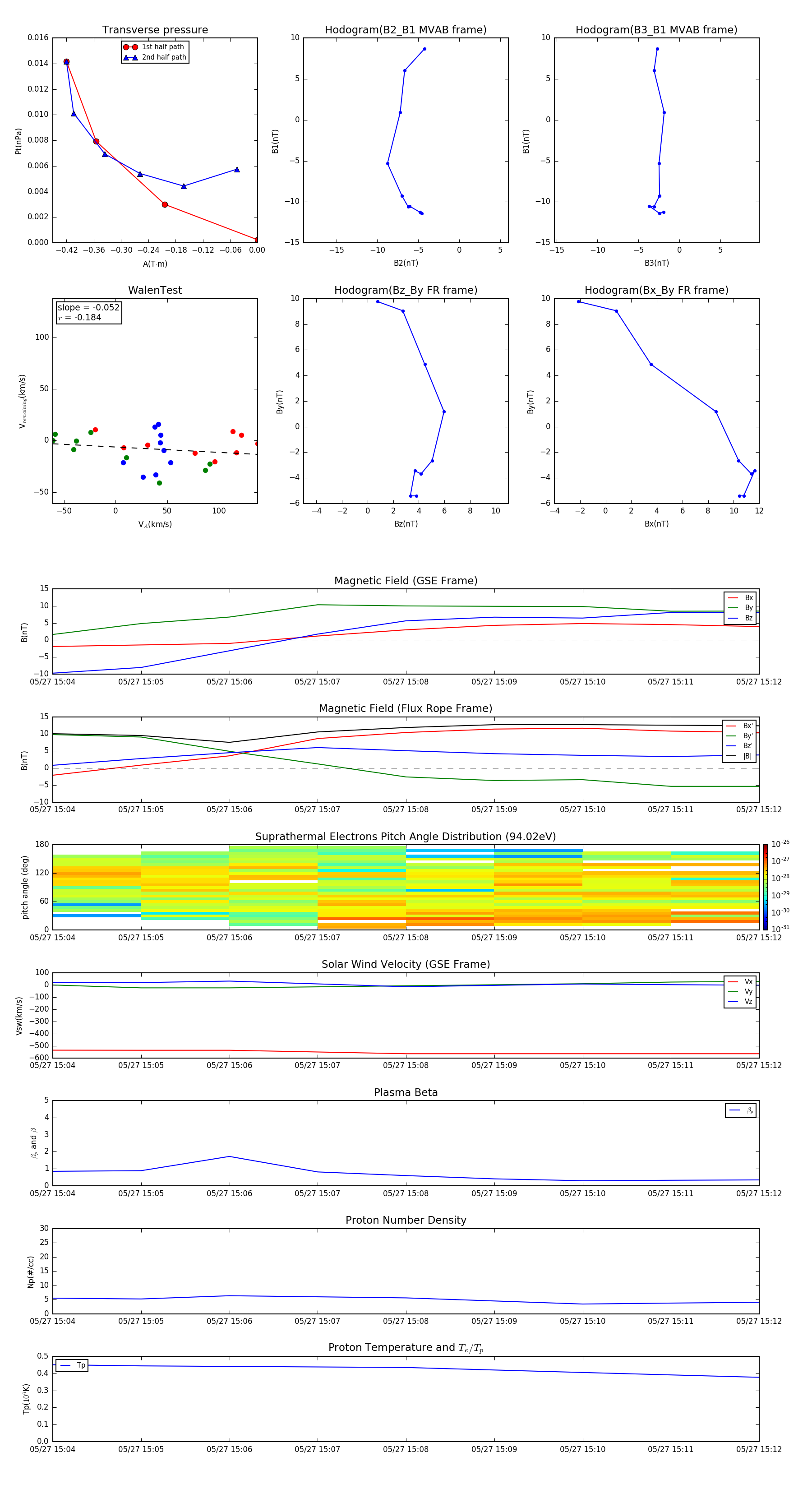The height and width of the screenshot is (1489, 812).
Task: Click the "pitch angle (deg)" y-axis label
Action: coord(25,888)
